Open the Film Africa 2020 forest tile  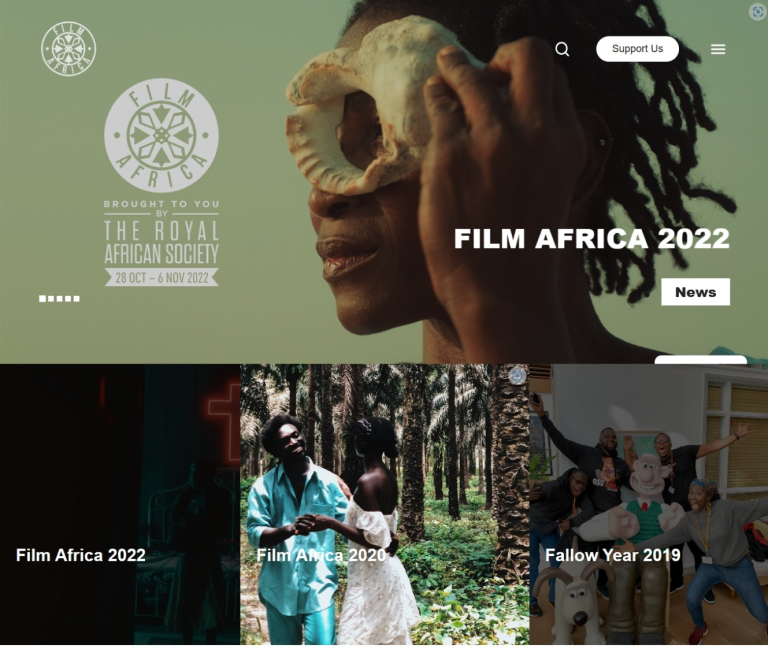pyautogui.click(x=384, y=504)
